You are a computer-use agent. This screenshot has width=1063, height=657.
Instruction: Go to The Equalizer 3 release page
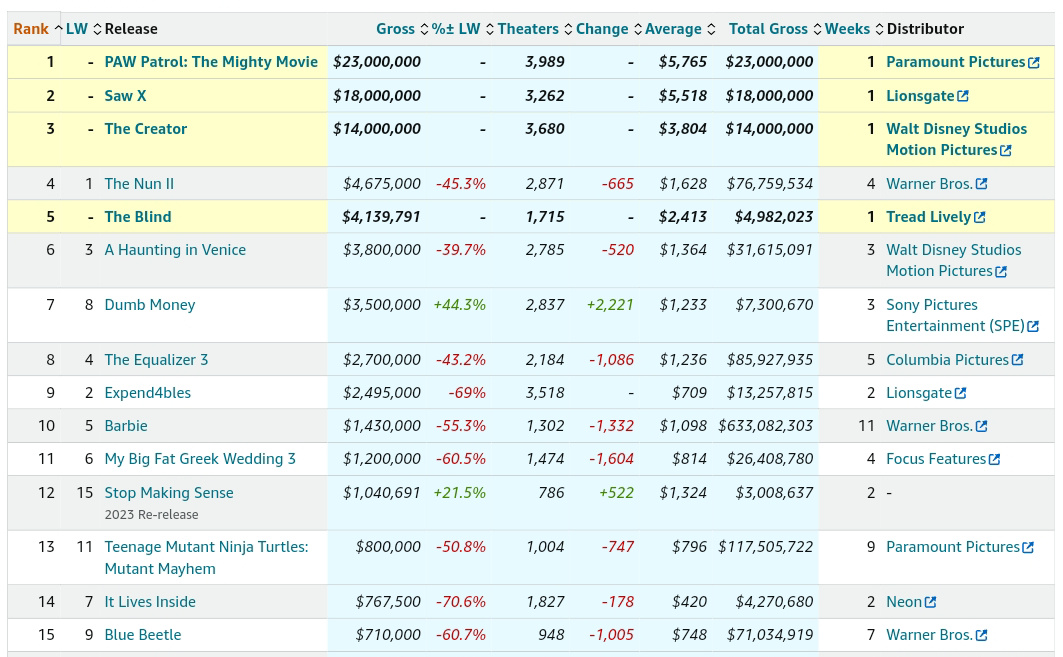coord(156,360)
